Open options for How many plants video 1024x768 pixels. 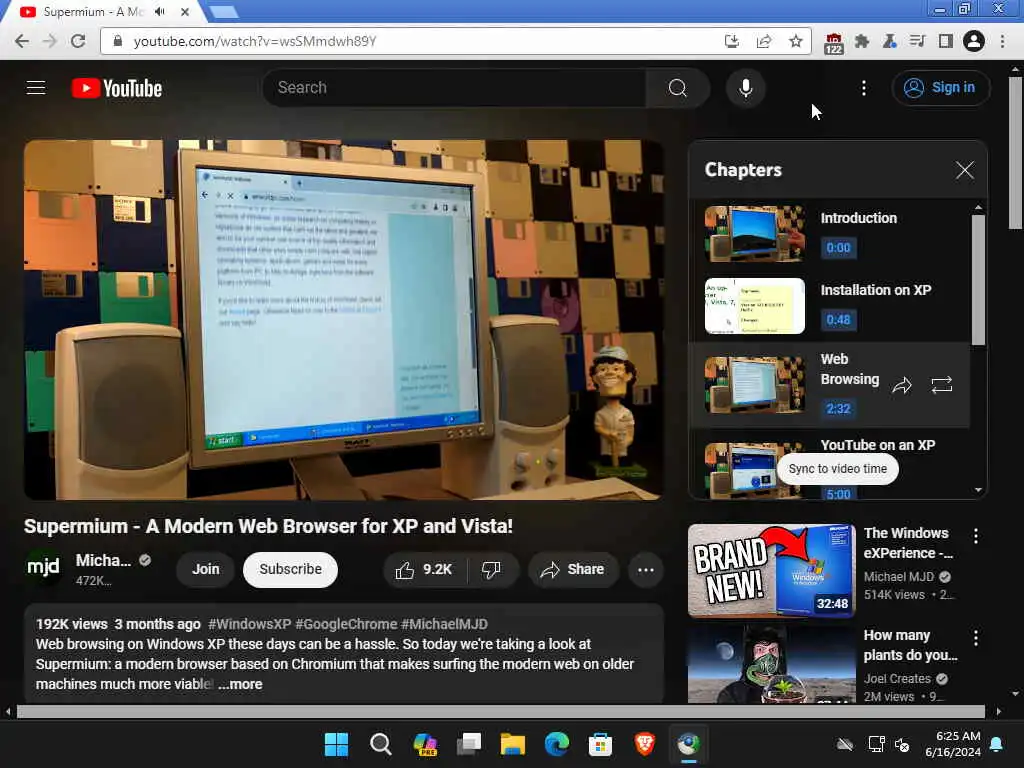pyautogui.click(x=976, y=639)
